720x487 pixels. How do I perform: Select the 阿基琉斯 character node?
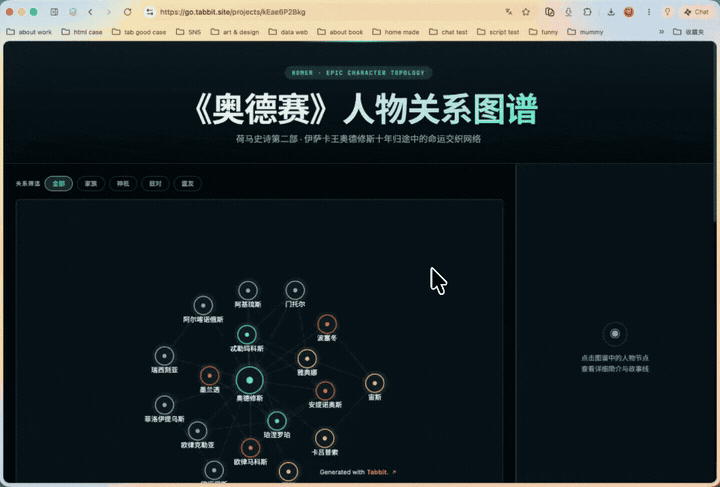(248, 291)
